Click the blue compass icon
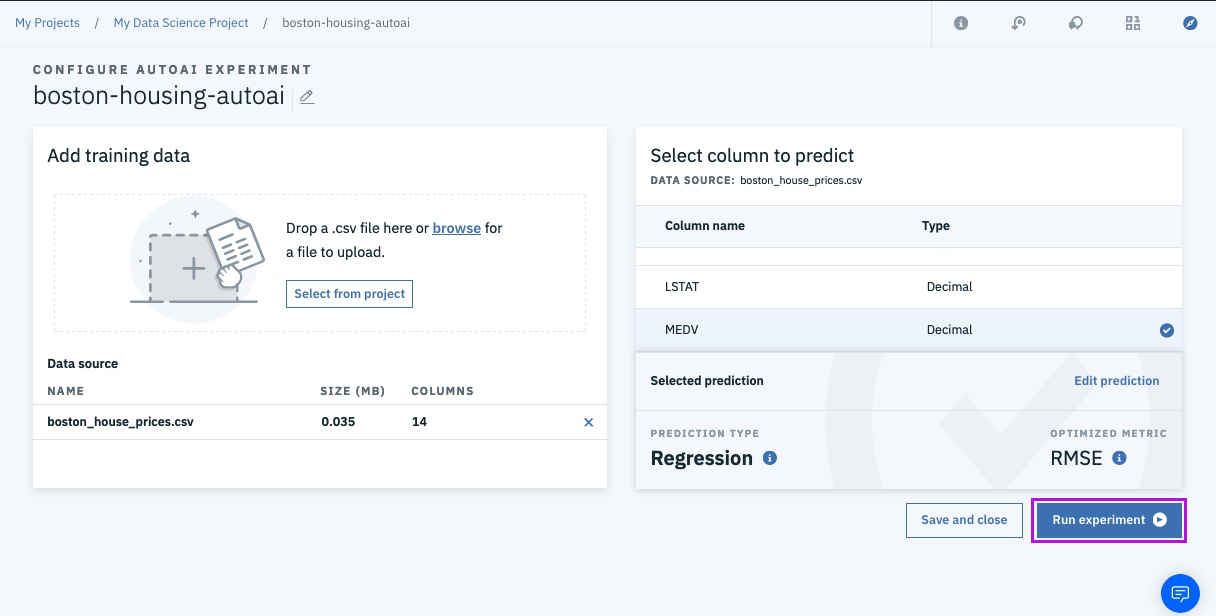 tap(1190, 23)
